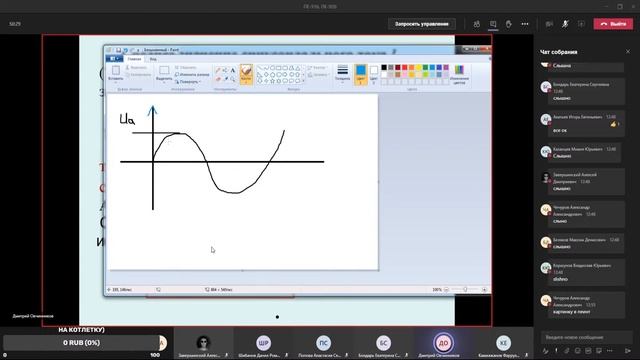Open the Brushes tool in Paint
Image resolution: width=640 pixels, height=360 pixels.
coord(246,74)
